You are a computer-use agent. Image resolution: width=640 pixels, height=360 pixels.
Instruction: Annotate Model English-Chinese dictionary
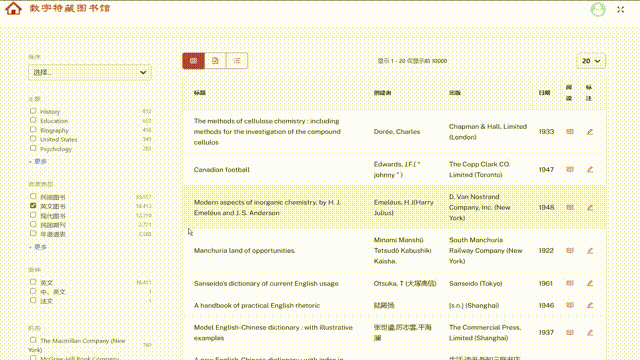click(590, 332)
